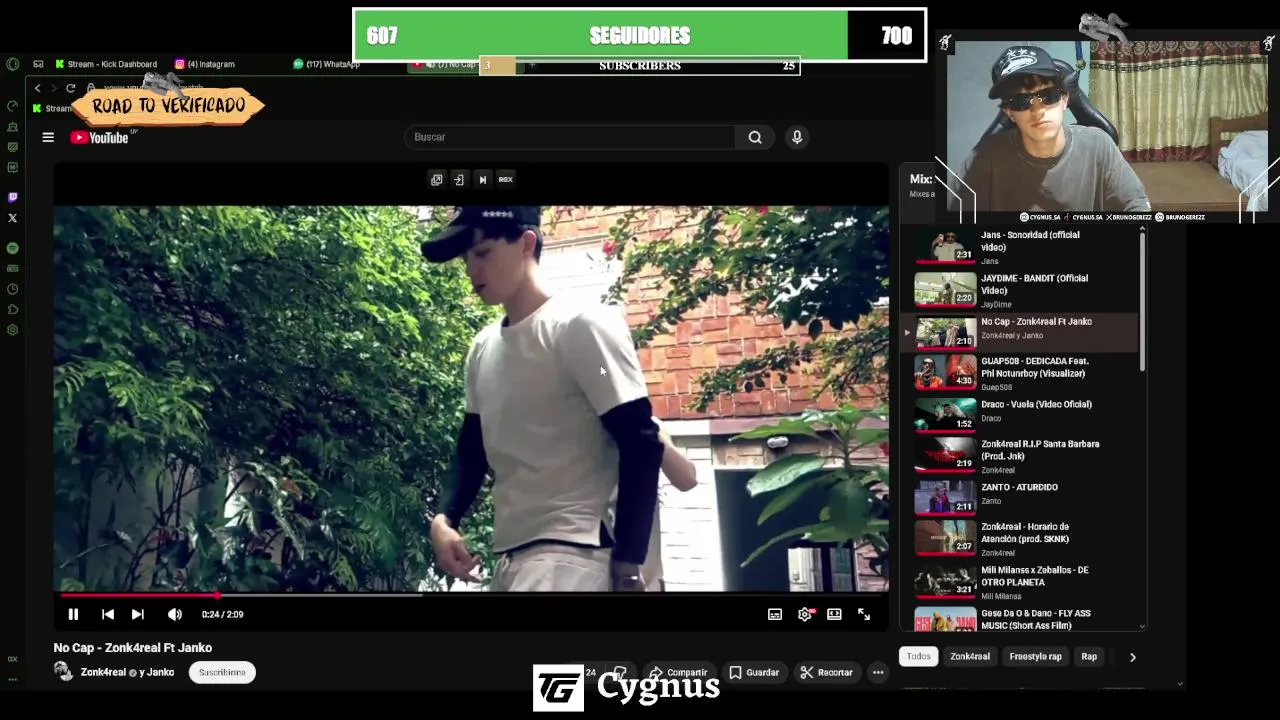Click skip-forward icon above the player
Viewport: 1280px width, 720px height.
pos(482,179)
